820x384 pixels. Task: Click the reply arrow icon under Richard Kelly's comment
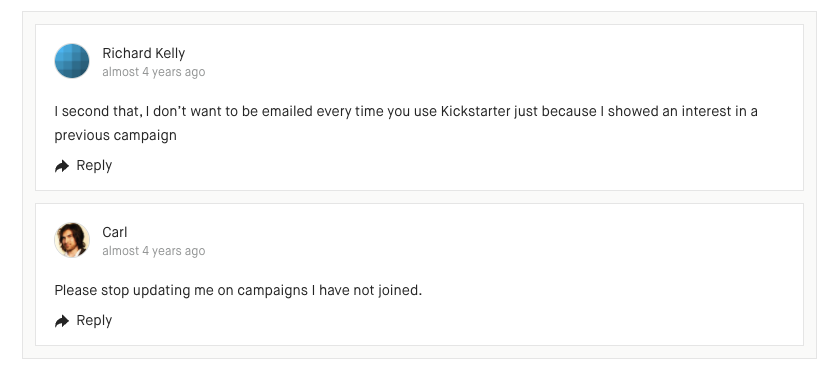(62, 166)
